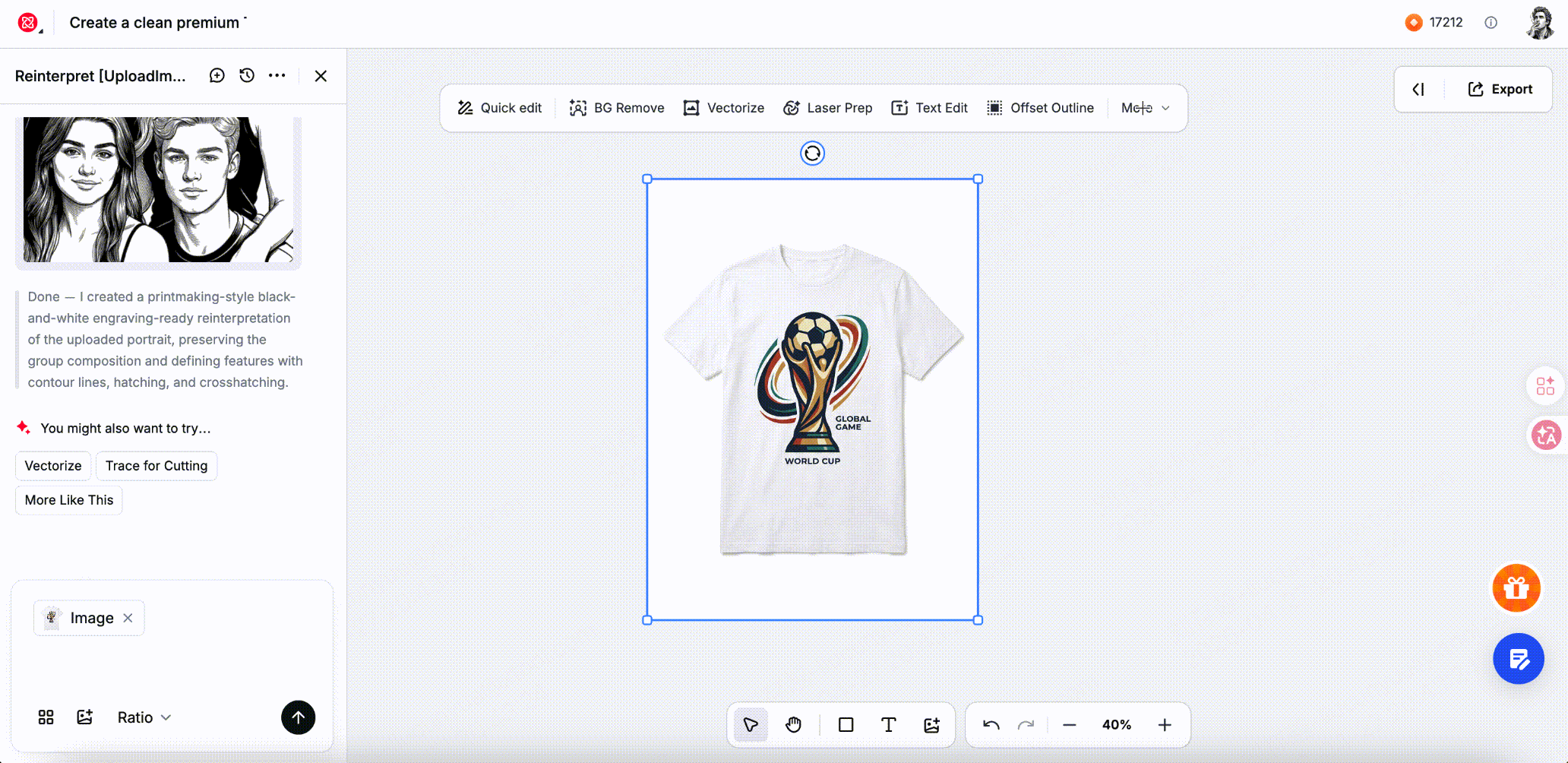Viewport: 1568px width, 763px height.
Task: Close the Reinterpret chat panel
Action: click(321, 76)
